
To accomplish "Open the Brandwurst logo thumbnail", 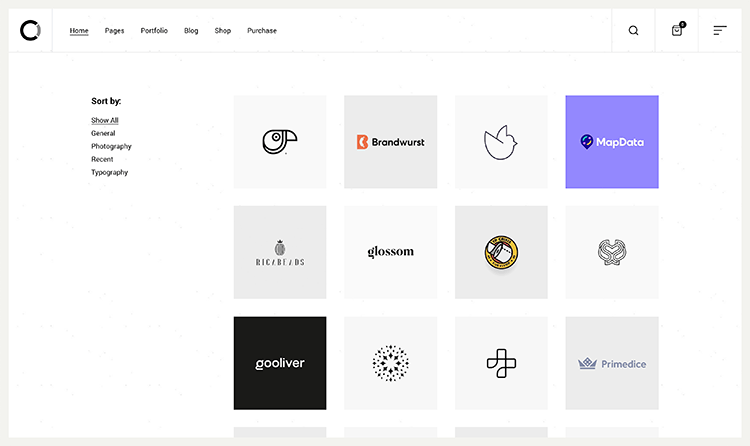I will tap(390, 142).
